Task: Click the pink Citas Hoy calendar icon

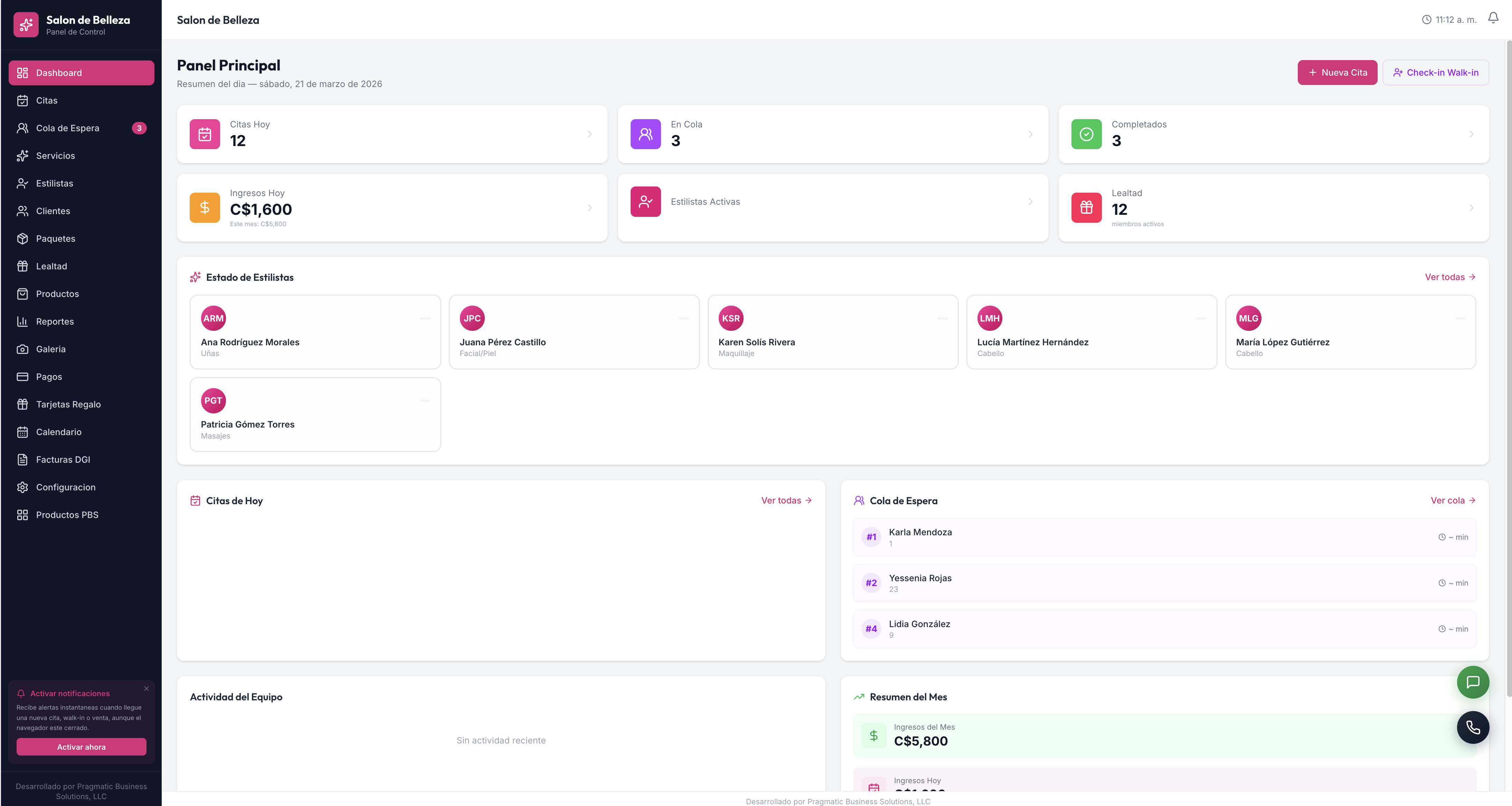Action: (205, 134)
